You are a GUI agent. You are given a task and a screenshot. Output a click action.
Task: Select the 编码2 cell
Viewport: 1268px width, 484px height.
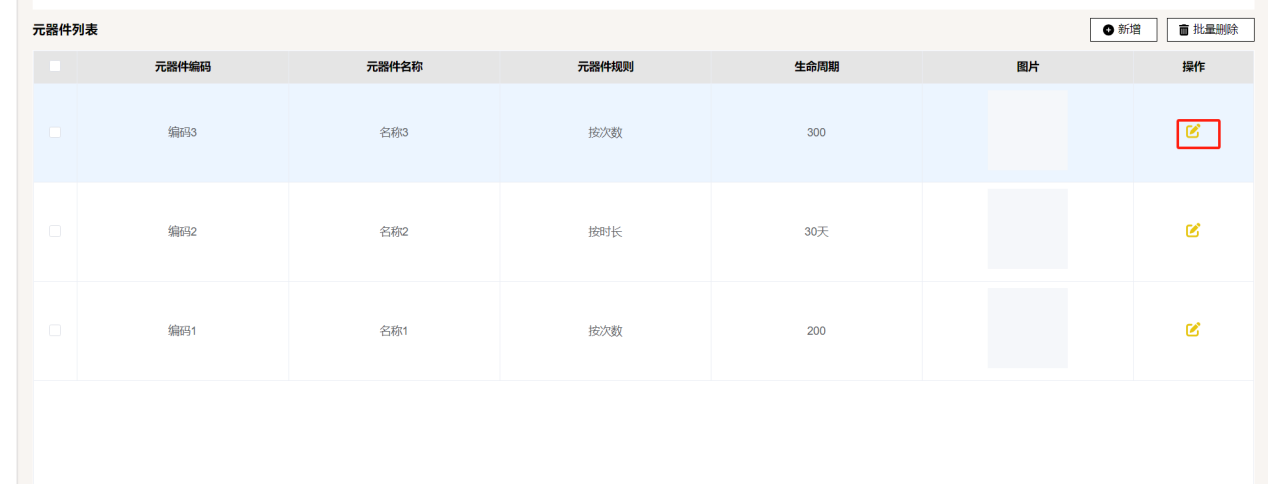click(x=182, y=232)
